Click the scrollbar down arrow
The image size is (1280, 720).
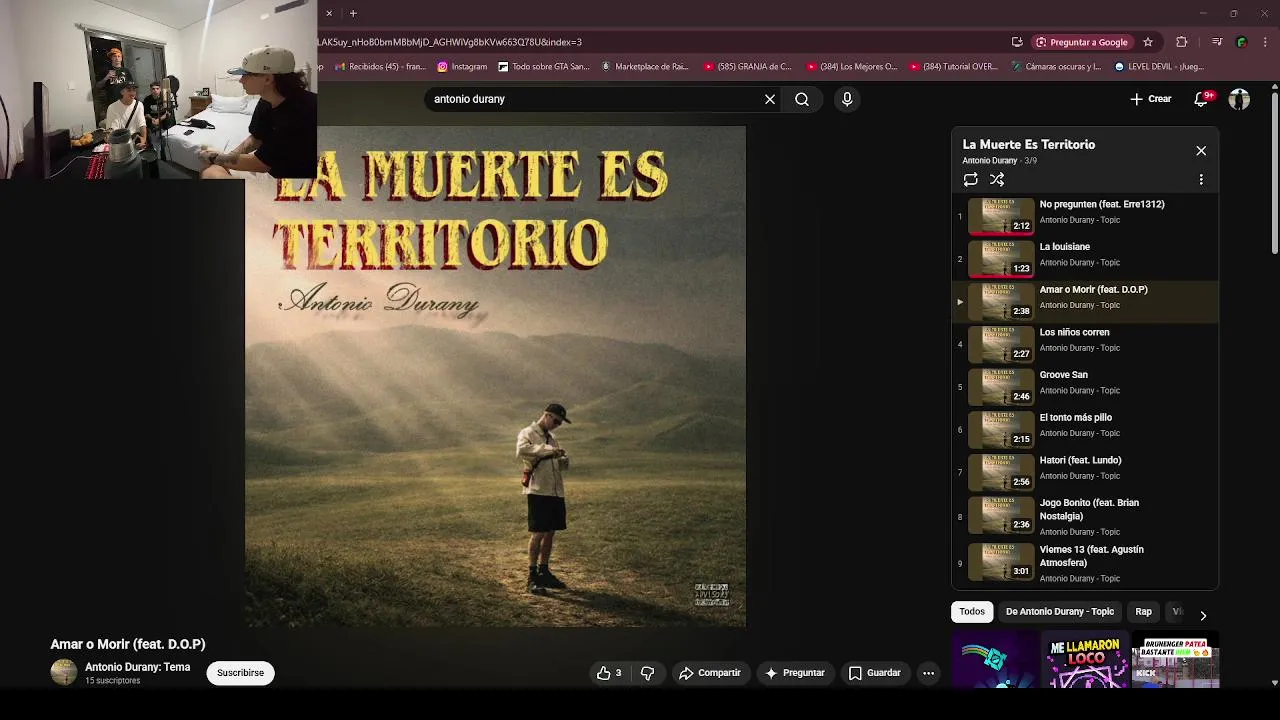[x=1274, y=683]
